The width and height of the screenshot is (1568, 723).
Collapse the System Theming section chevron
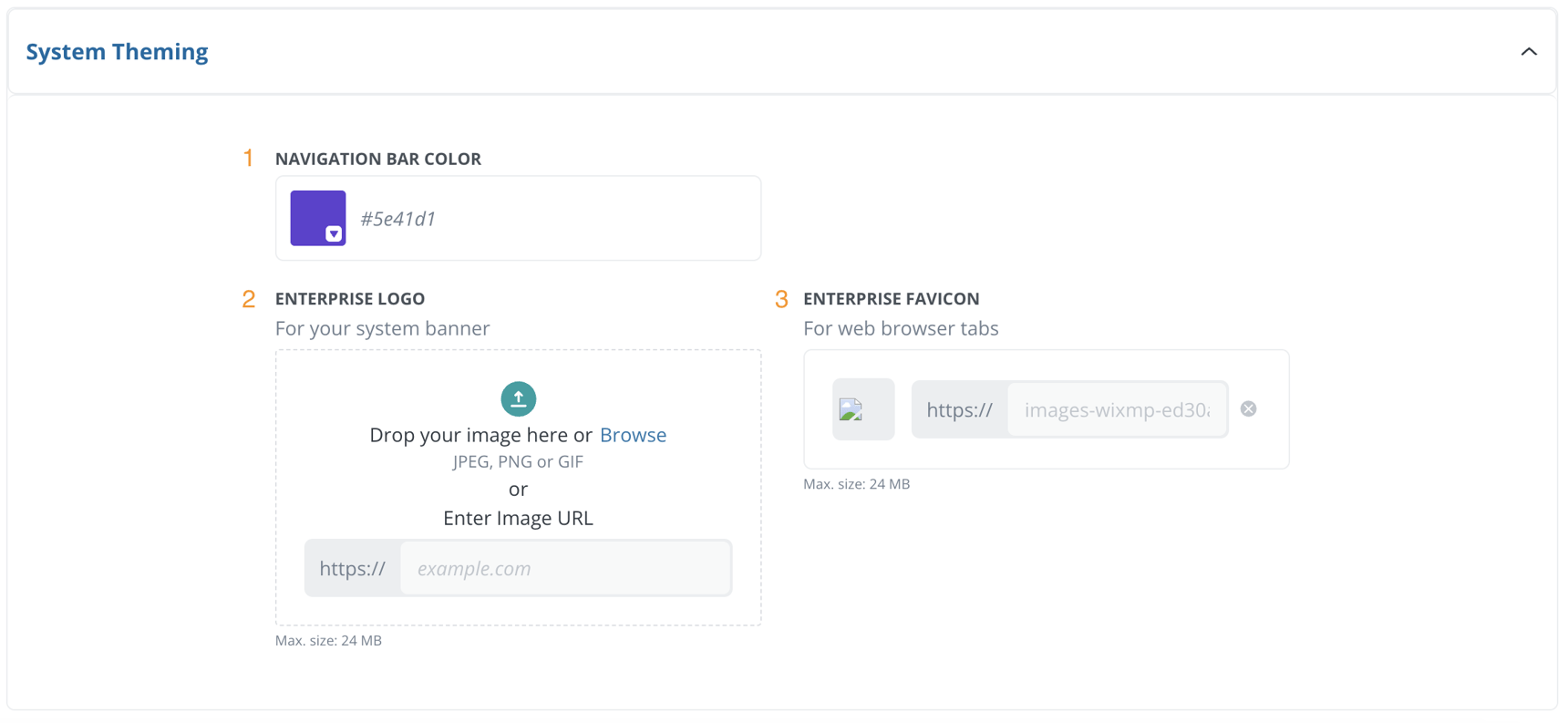1529,52
